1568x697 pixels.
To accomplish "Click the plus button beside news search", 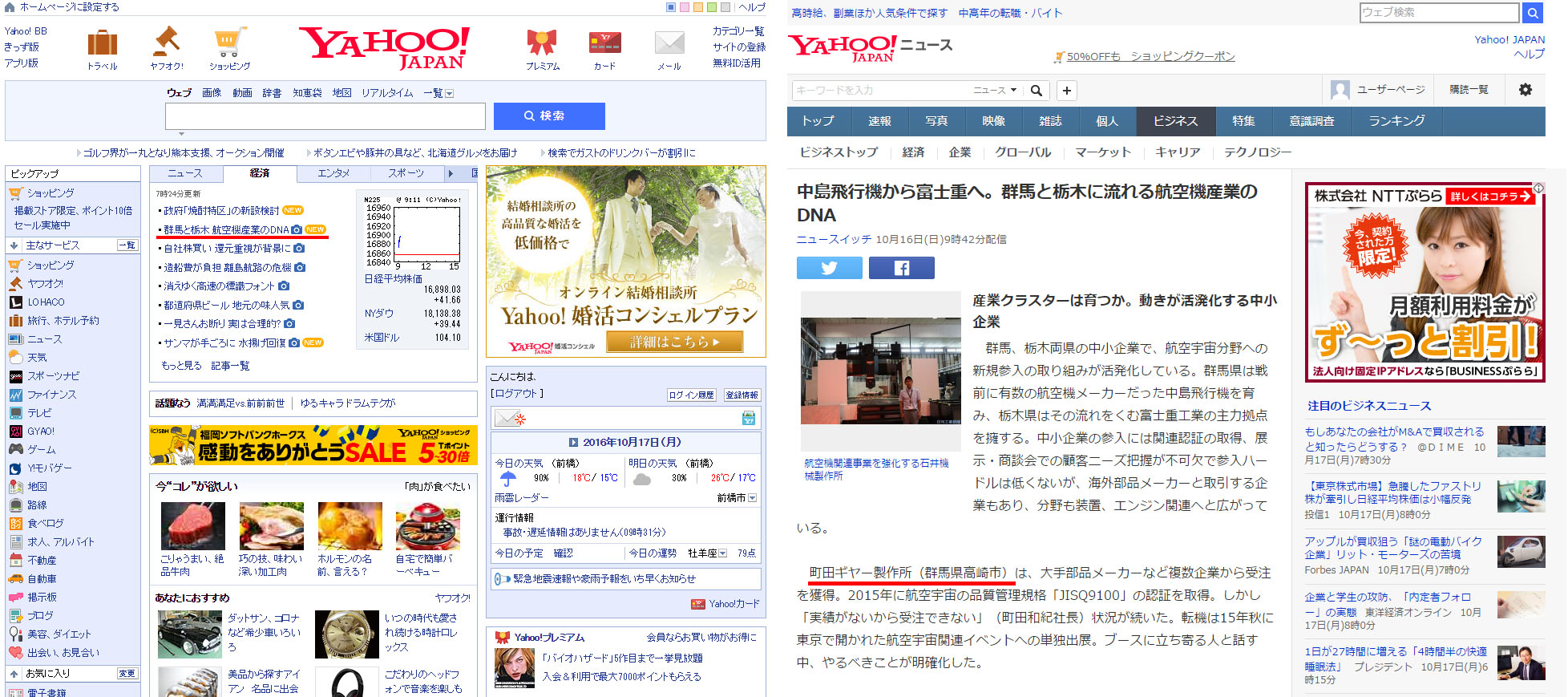I will coord(1067,91).
